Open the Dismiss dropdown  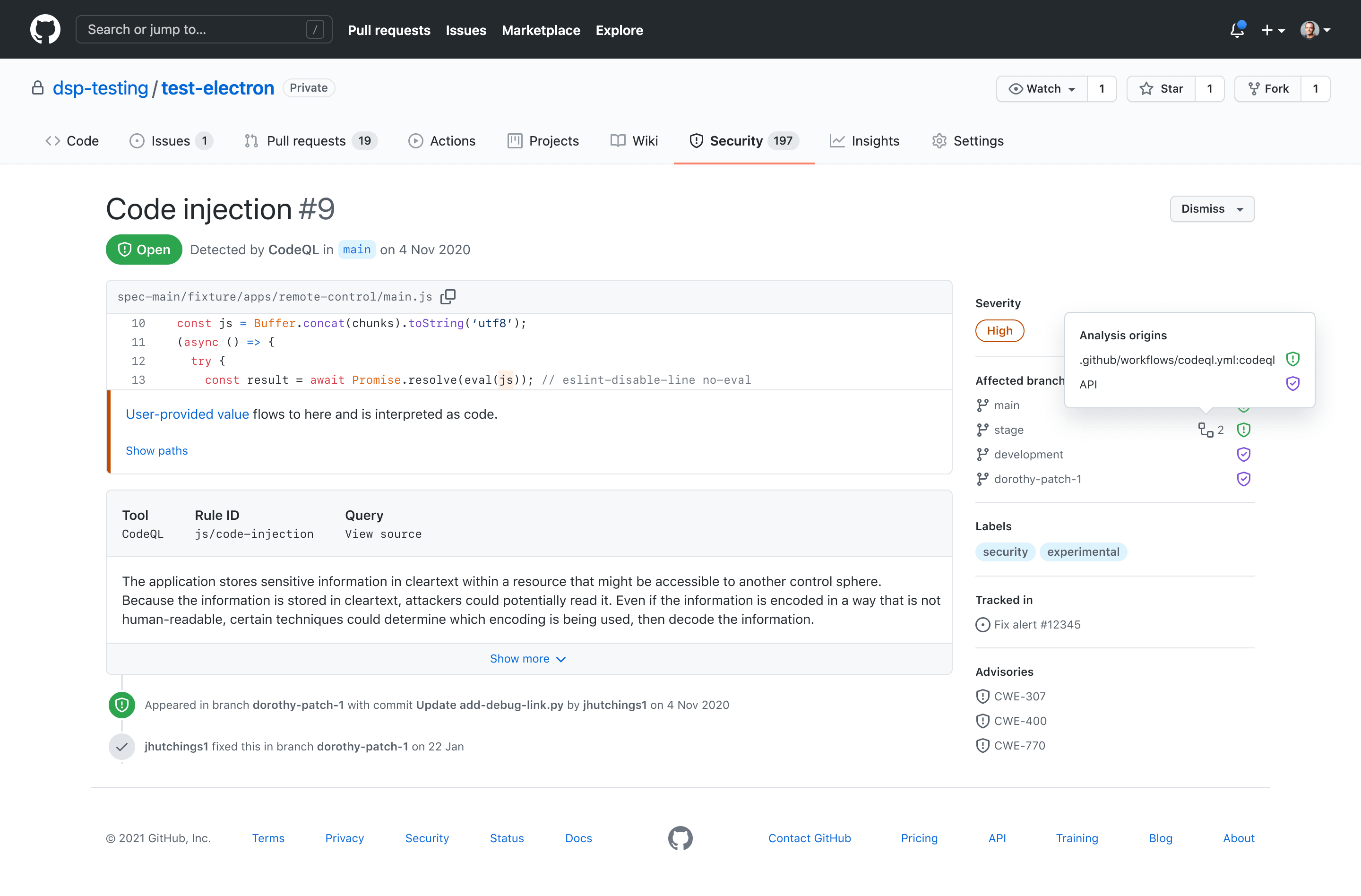1212,209
